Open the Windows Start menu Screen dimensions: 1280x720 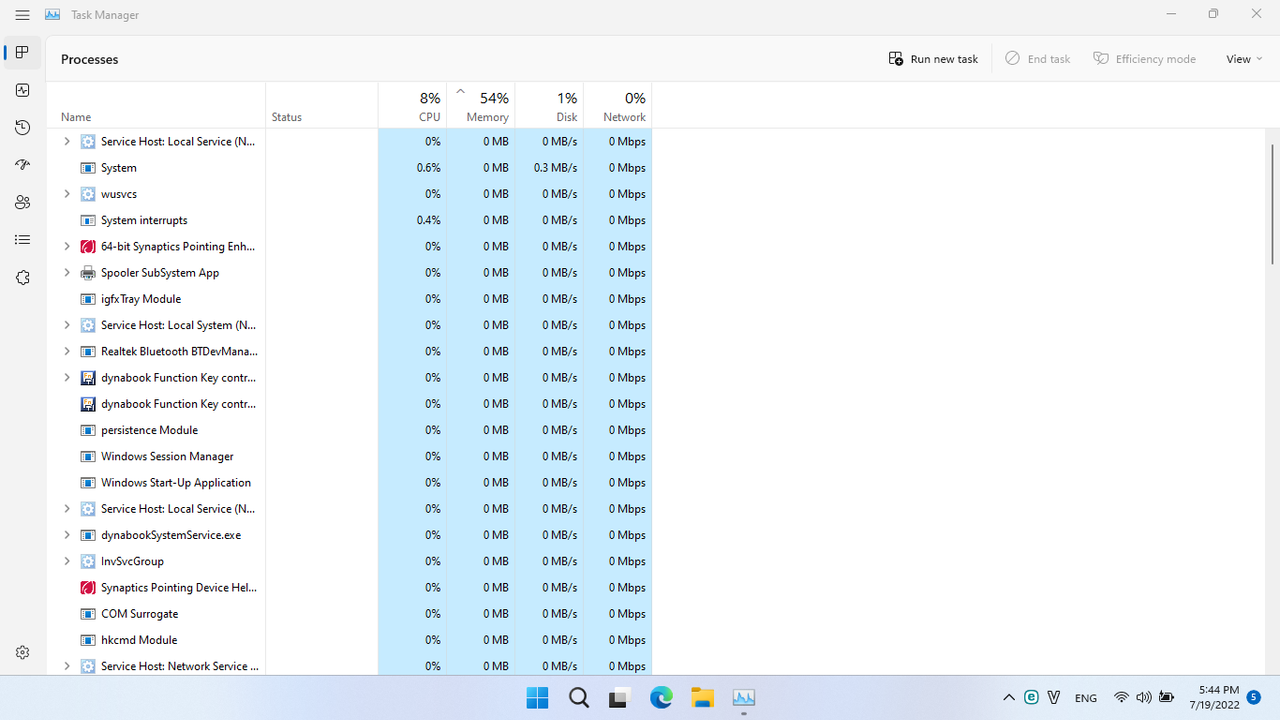pyautogui.click(x=537, y=697)
